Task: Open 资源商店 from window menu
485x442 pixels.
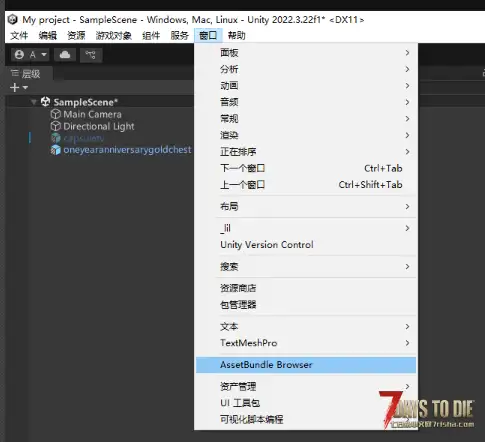Action: coord(306,288)
